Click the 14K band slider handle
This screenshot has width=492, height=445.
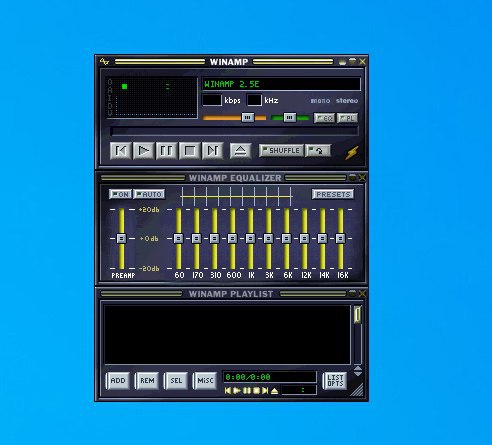pos(323,238)
